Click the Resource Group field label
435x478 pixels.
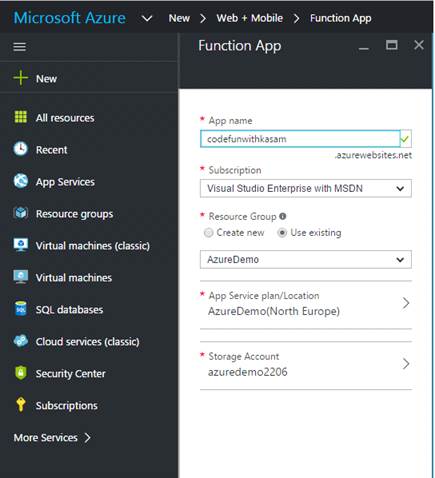[242, 216]
